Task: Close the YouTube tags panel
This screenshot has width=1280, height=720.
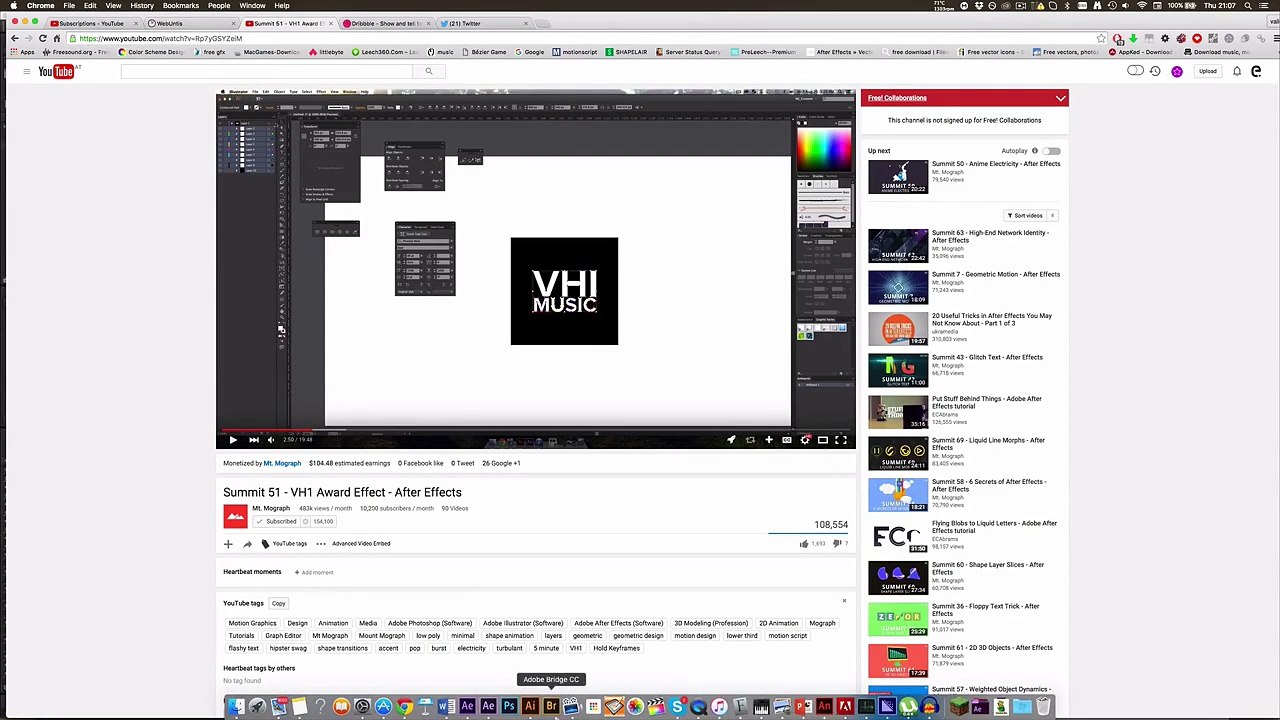Action: click(844, 601)
